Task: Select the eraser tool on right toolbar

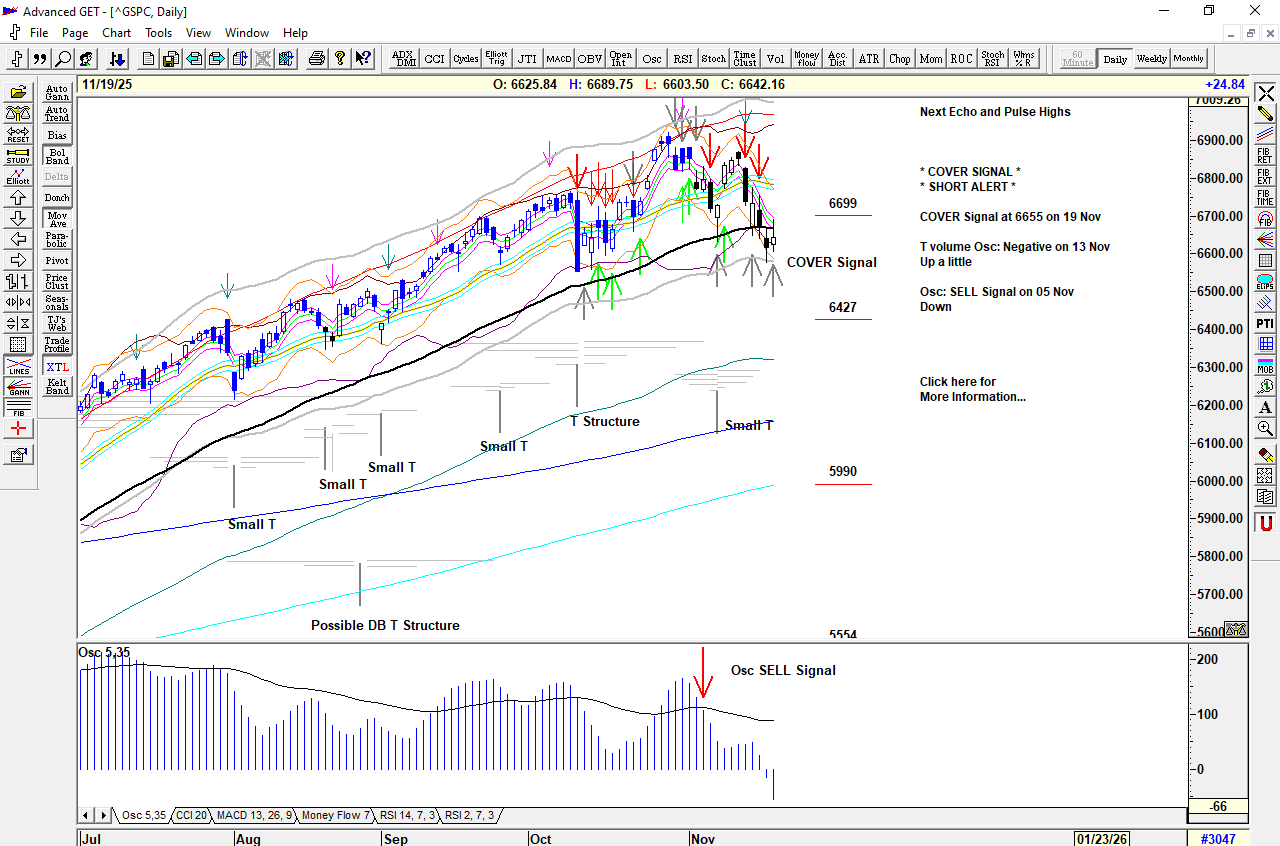Action: pyautogui.click(x=1265, y=453)
